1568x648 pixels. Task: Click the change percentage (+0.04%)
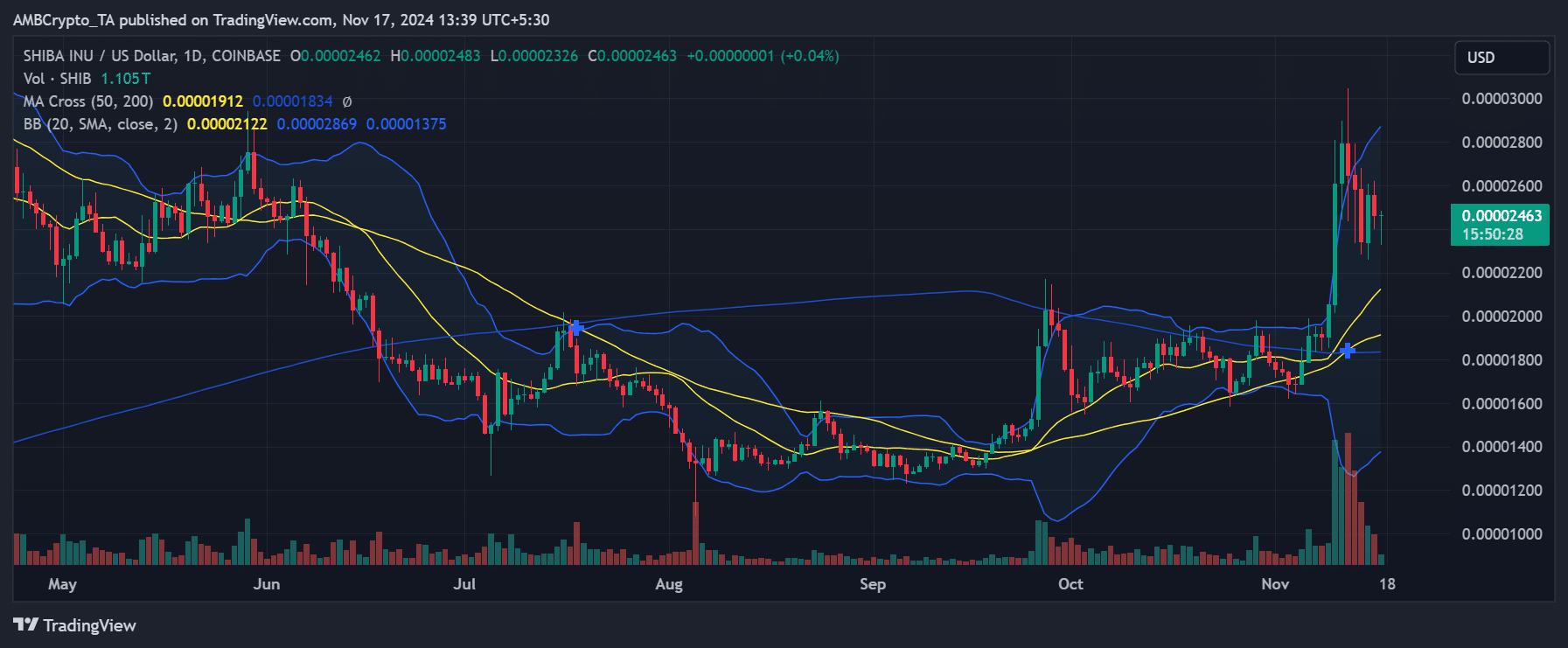[x=810, y=56]
